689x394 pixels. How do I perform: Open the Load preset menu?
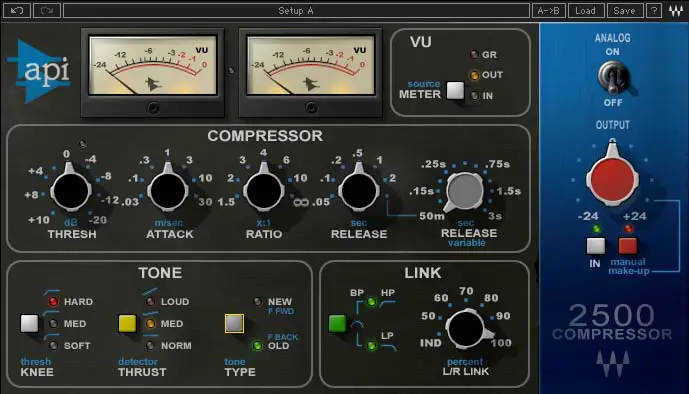pos(586,11)
